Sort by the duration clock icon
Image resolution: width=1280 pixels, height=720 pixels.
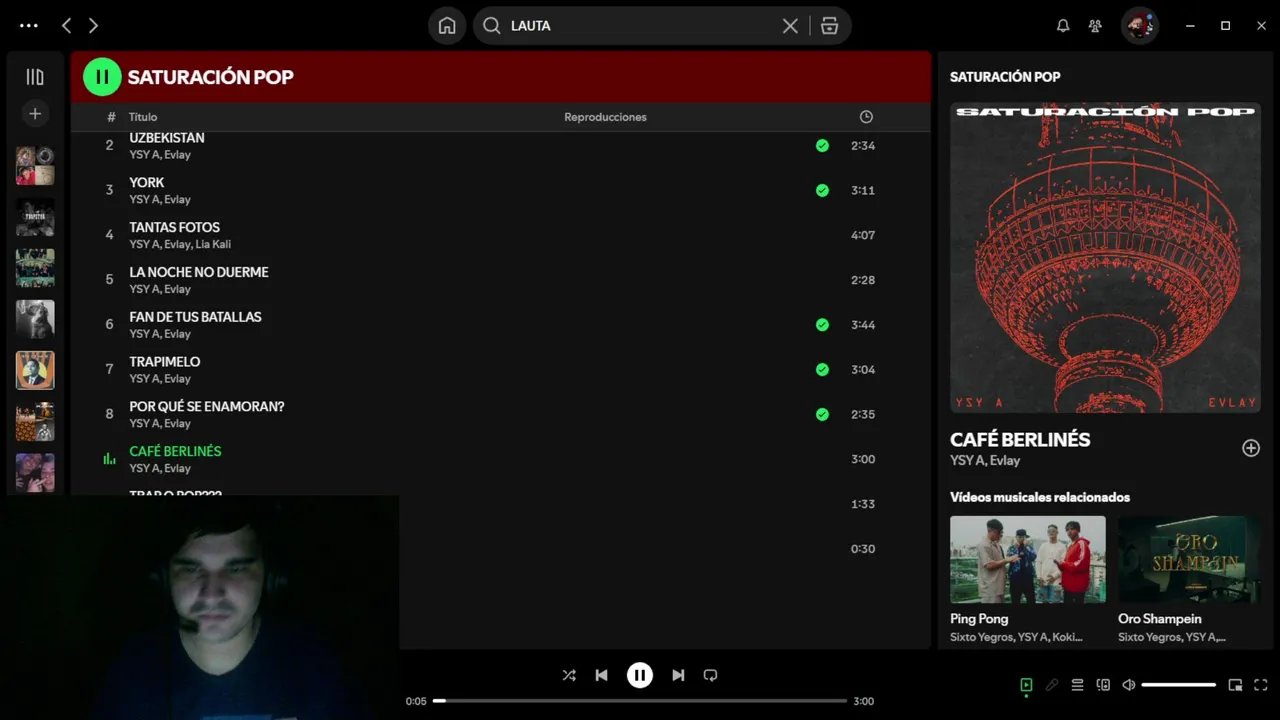[x=866, y=117]
